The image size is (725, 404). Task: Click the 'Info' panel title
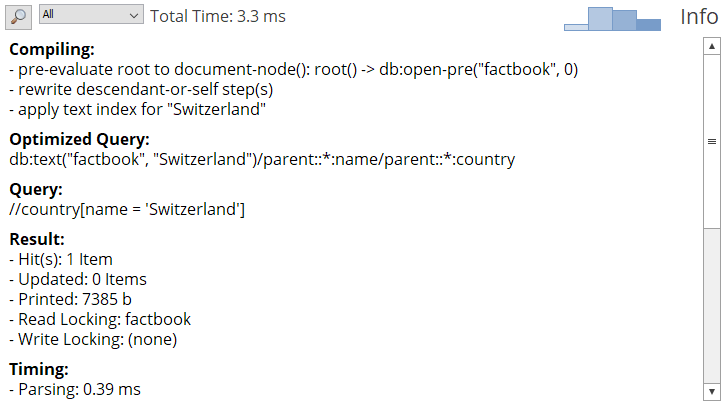point(699,17)
